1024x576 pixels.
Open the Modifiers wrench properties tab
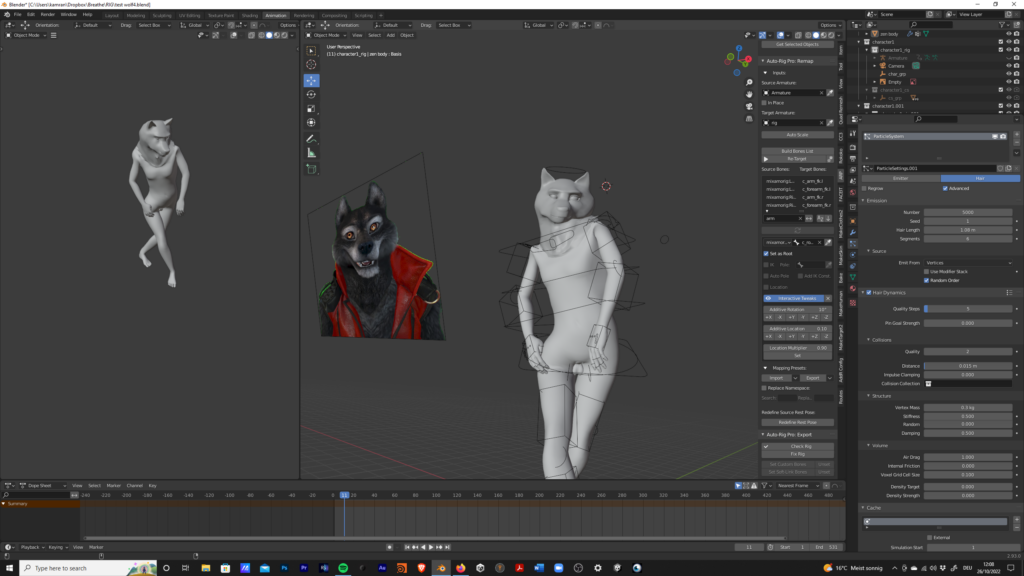pos(853,232)
